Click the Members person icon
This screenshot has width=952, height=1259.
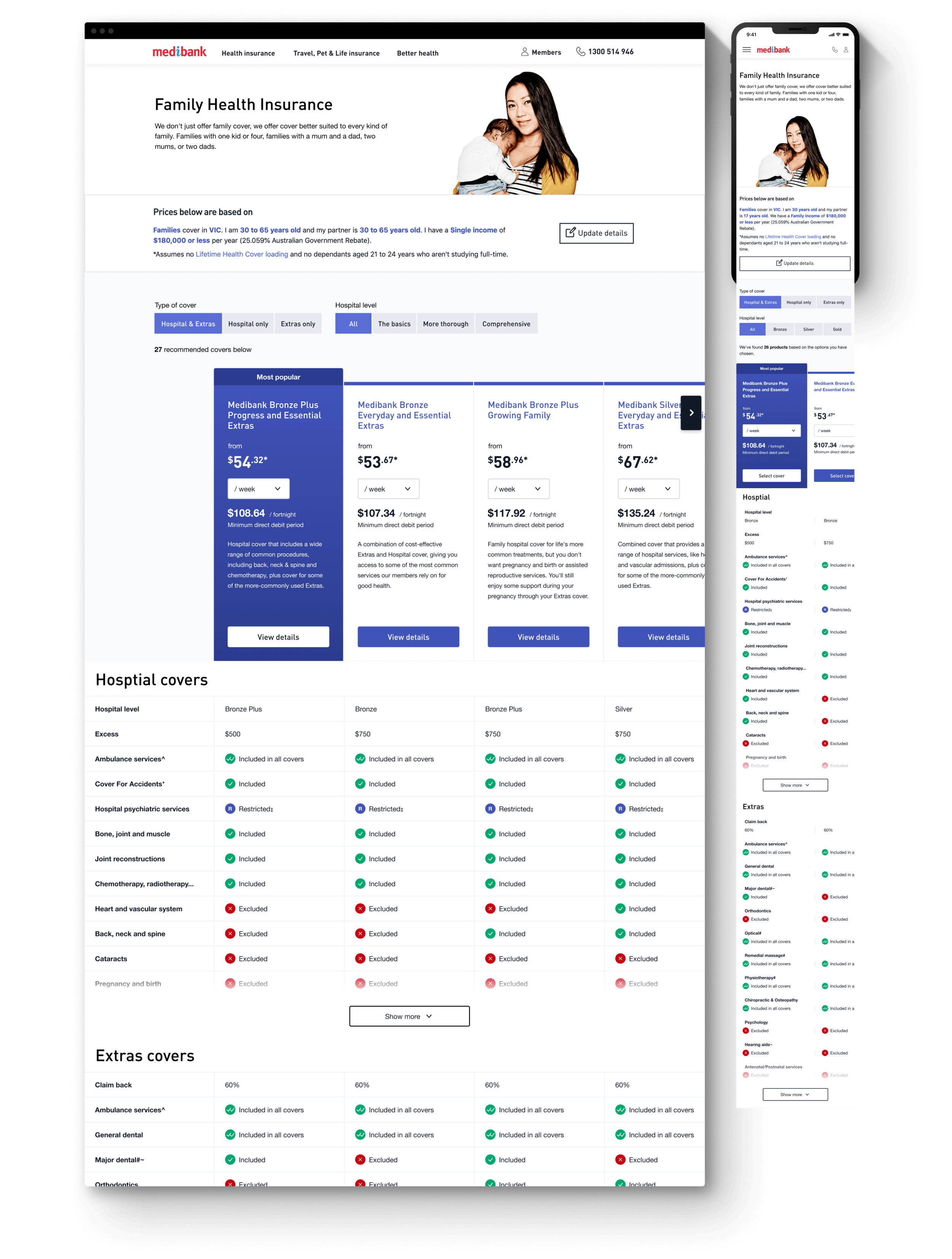(524, 52)
